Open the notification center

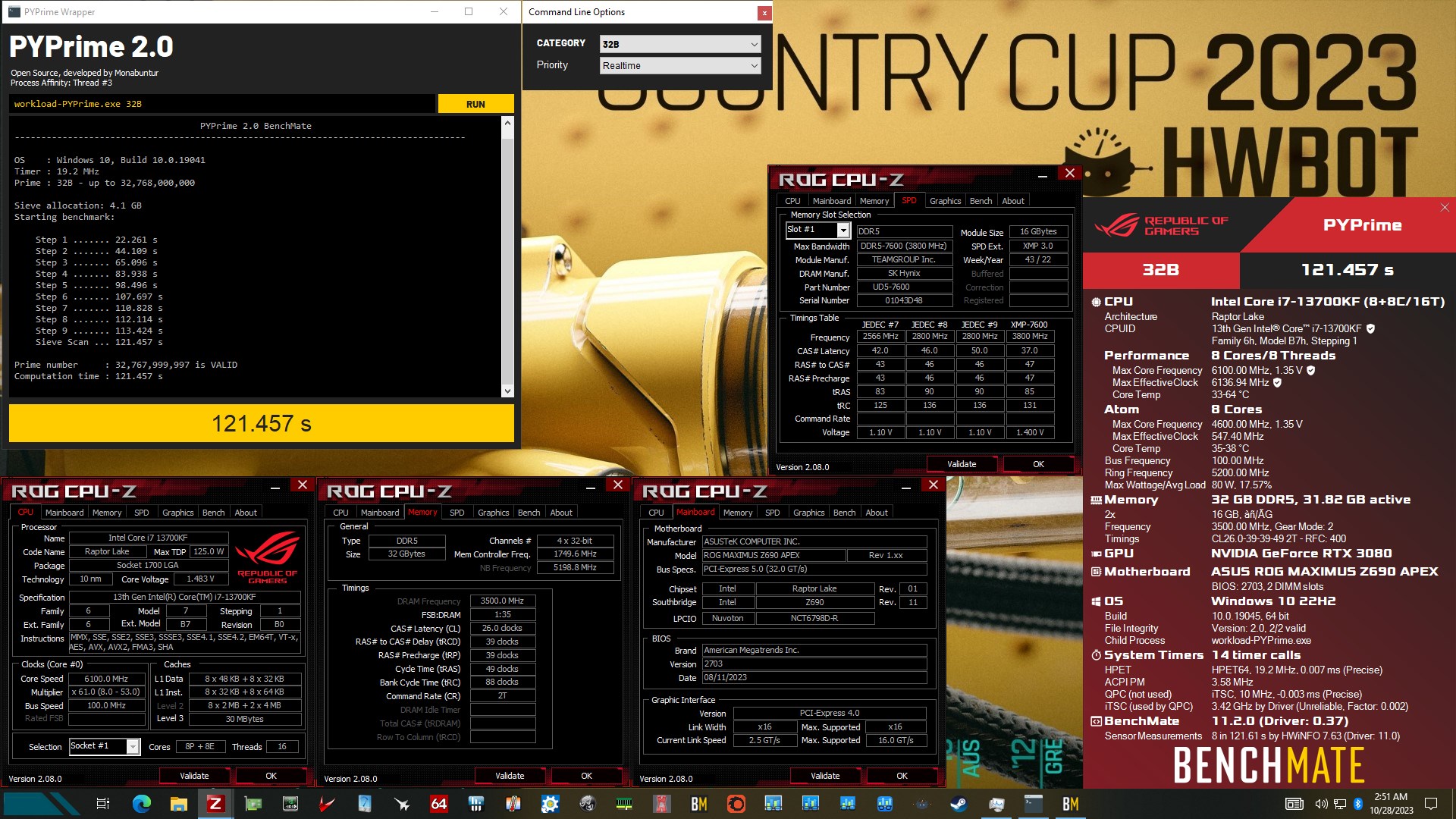[x=1431, y=804]
